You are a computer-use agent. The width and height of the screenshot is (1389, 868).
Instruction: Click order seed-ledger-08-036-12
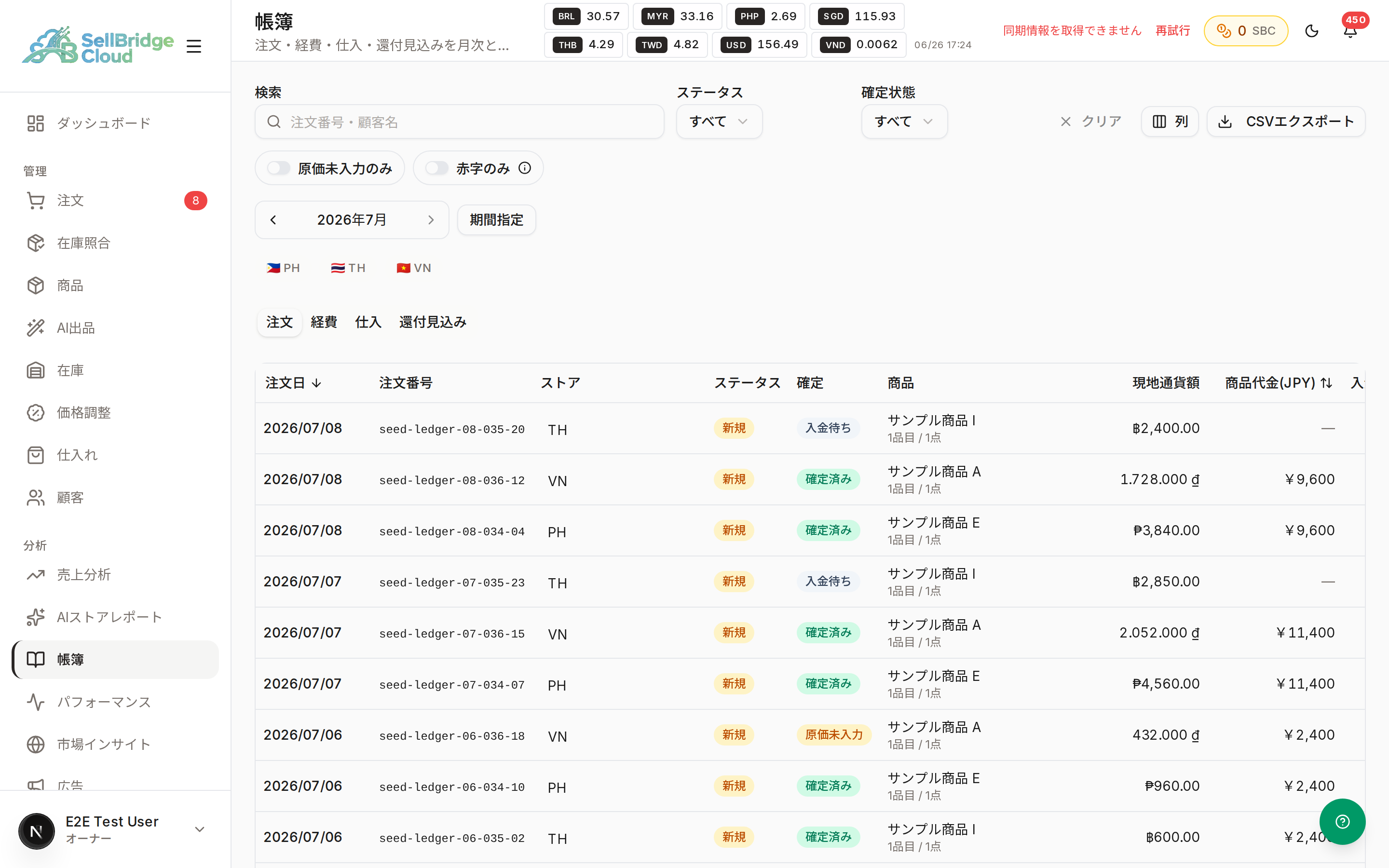[x=452, y=480]
